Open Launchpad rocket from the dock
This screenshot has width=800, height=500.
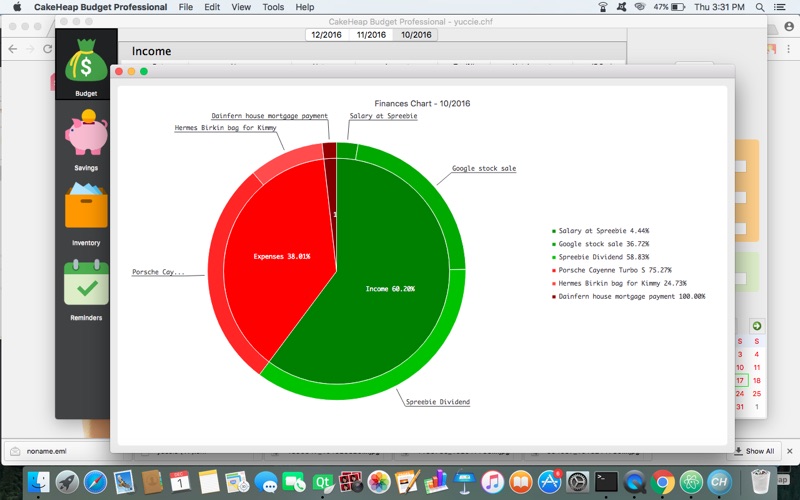[x=67, y=482]
